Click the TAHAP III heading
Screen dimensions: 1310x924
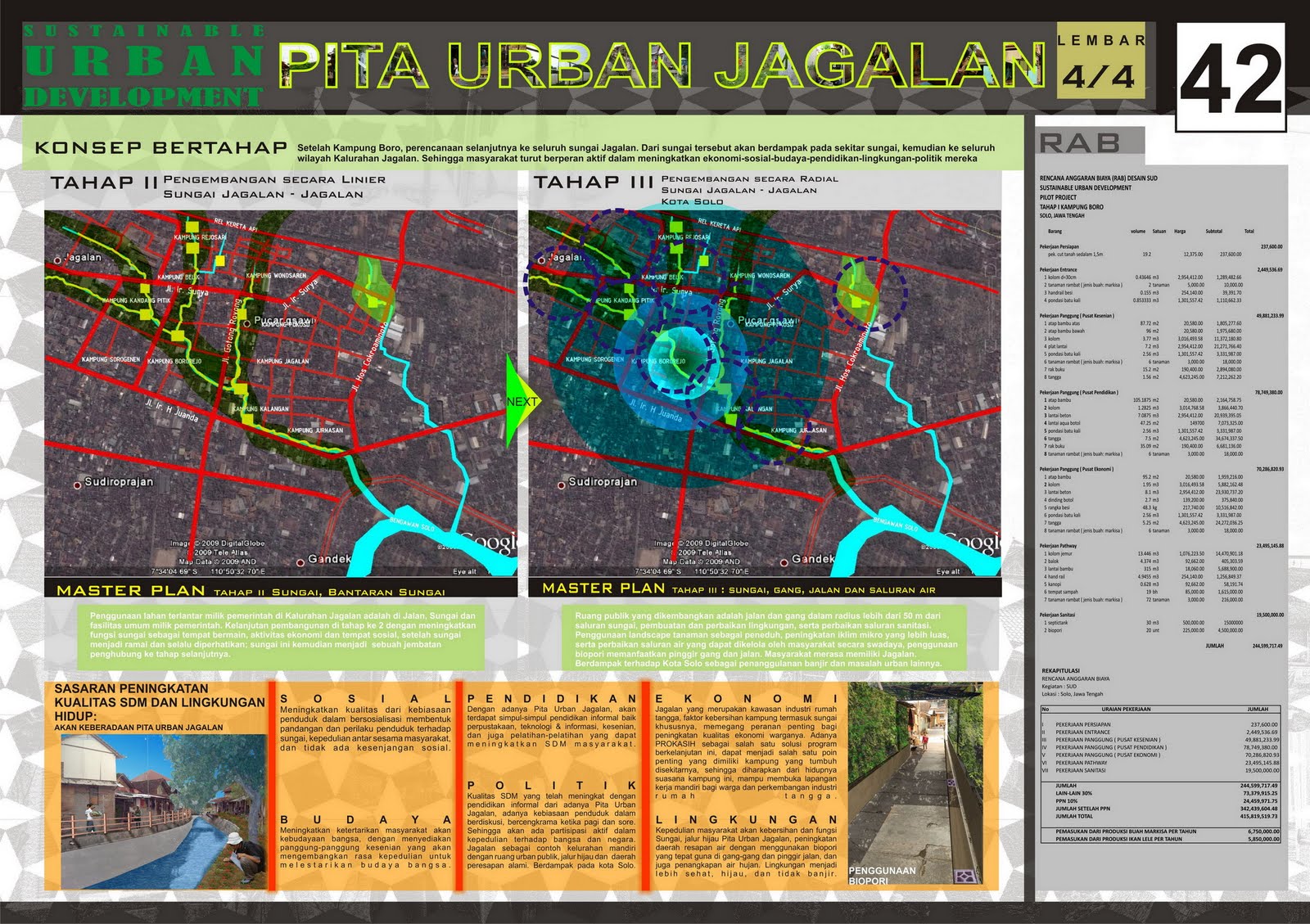click(594, 182)
